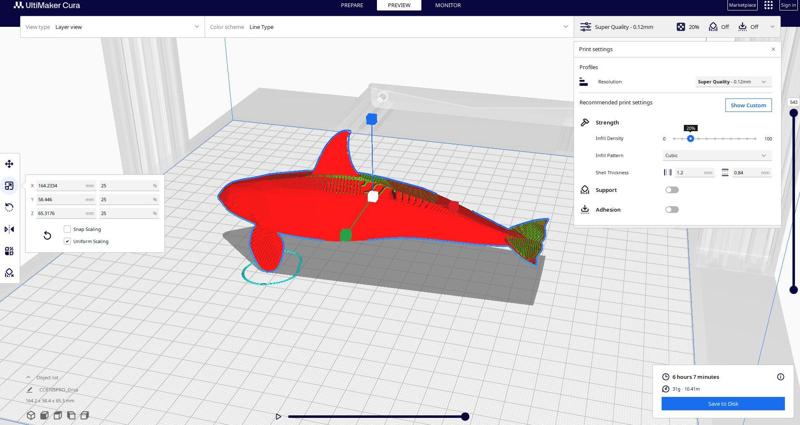This screenshot has height=425, width=800.
Task: Switch to the PREVIEW stage tab
Action: pos(399,5)
